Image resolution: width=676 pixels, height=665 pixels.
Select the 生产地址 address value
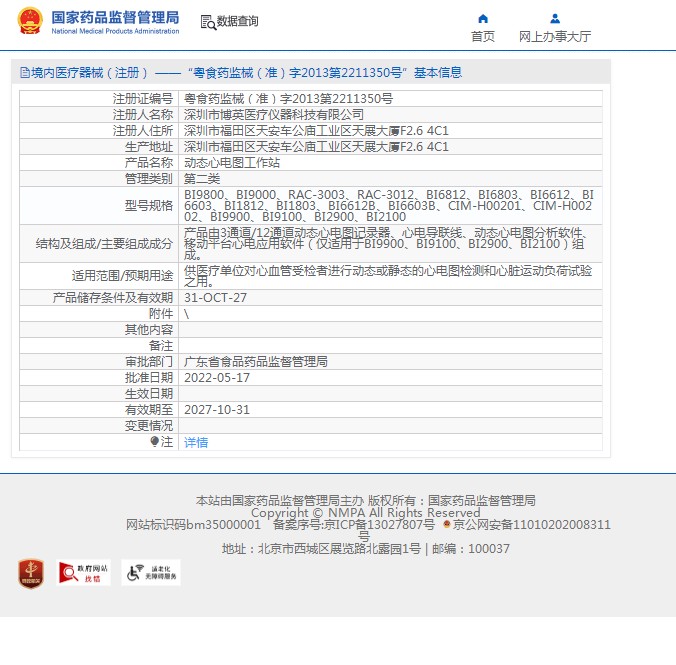pos(316,147)
